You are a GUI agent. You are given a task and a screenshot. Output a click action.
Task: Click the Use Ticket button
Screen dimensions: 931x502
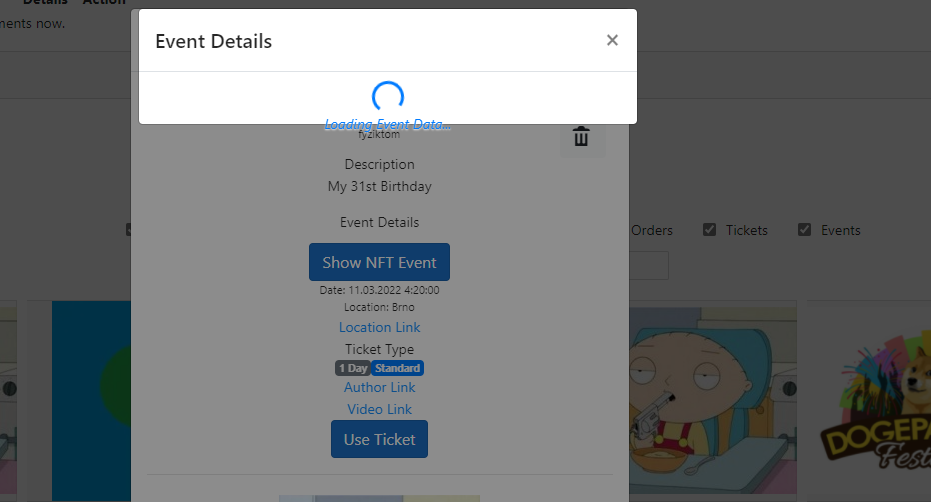(x=379, y=439)
